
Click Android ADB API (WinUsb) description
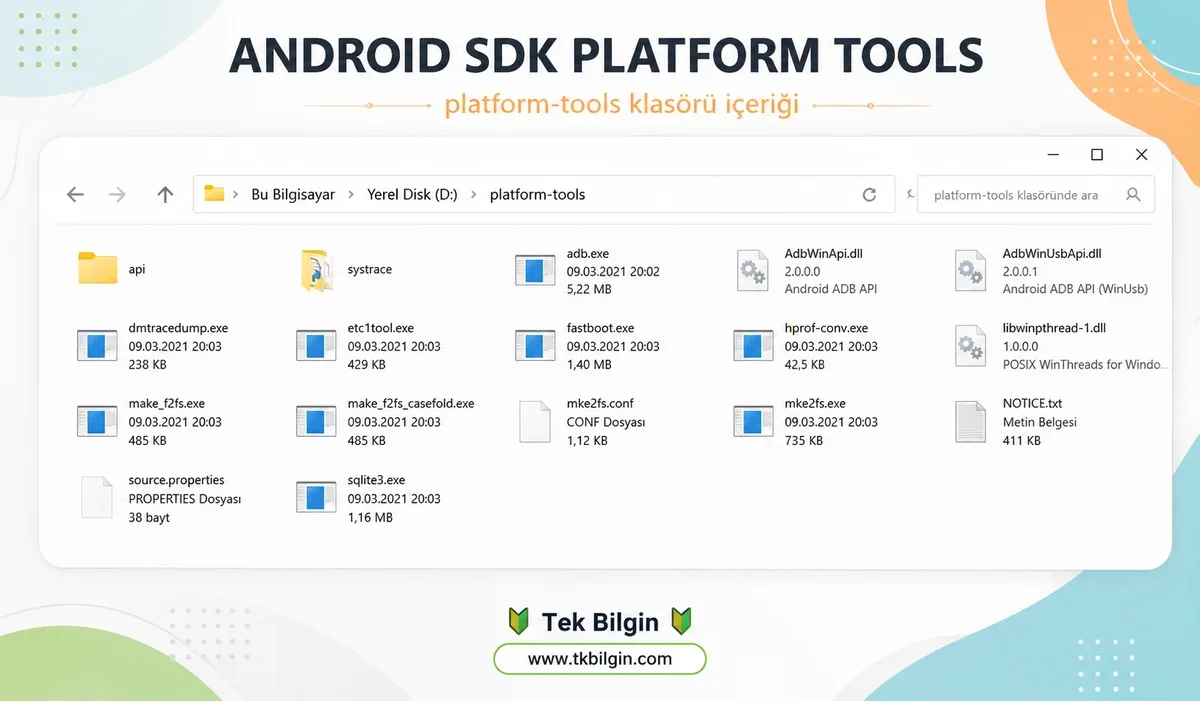click(1075, 289)
